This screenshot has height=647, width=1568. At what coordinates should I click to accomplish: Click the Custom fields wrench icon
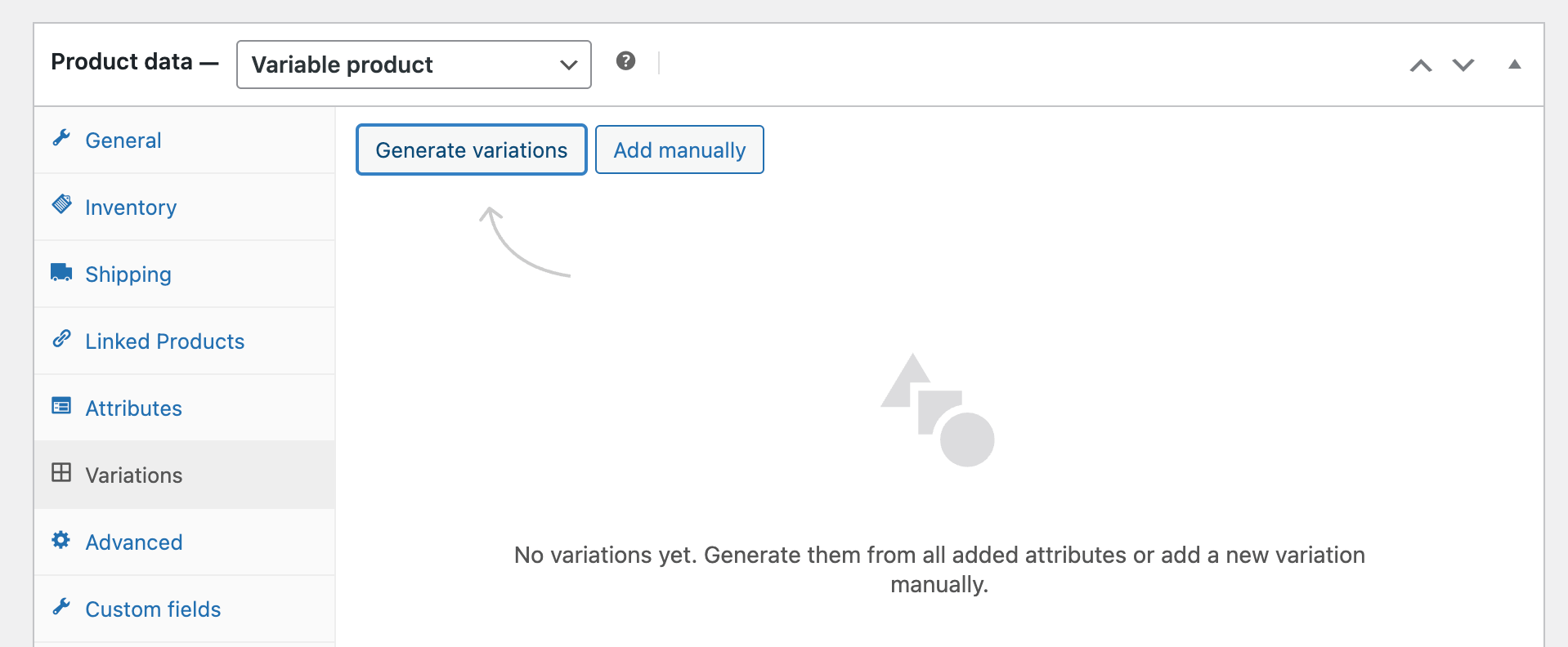[61, 607]
